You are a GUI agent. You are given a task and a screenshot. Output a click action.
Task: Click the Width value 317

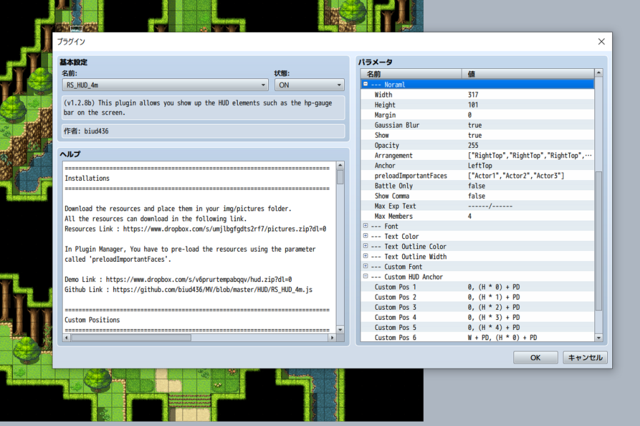click(x=473, y=95)
